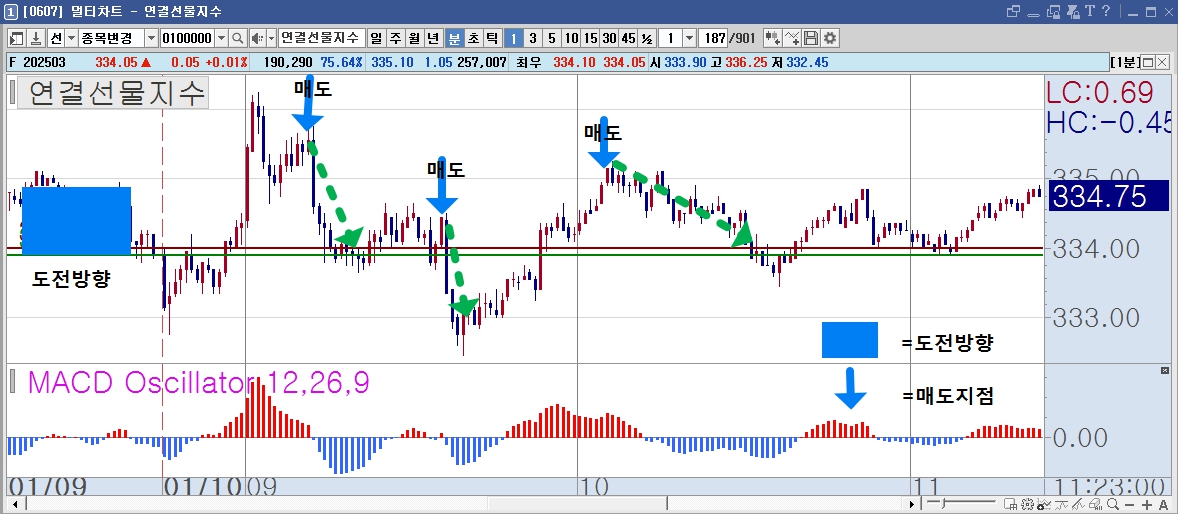Click the magnifier search icon beside code 0100000

click(x=237, y=38)
